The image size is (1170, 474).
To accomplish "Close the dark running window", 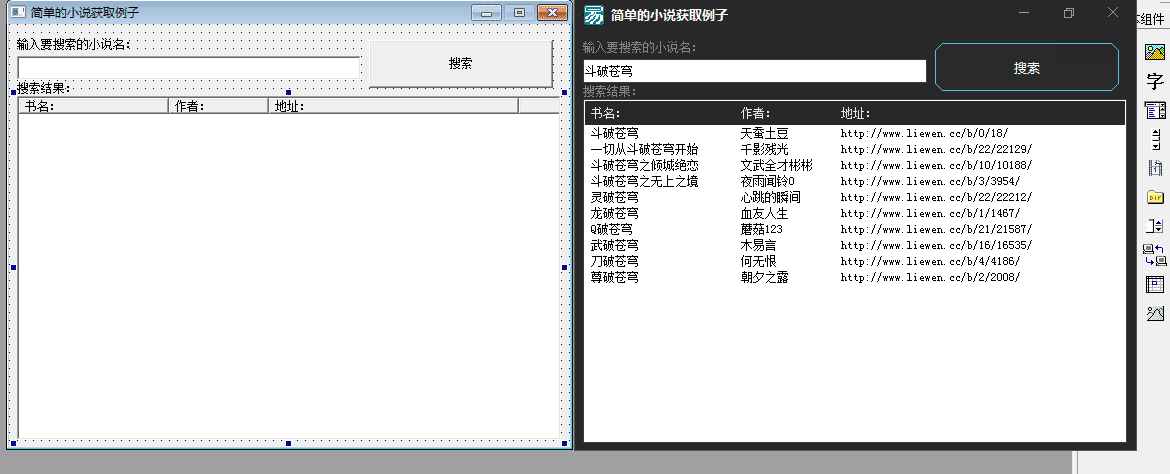I will tap(1113, 13).
